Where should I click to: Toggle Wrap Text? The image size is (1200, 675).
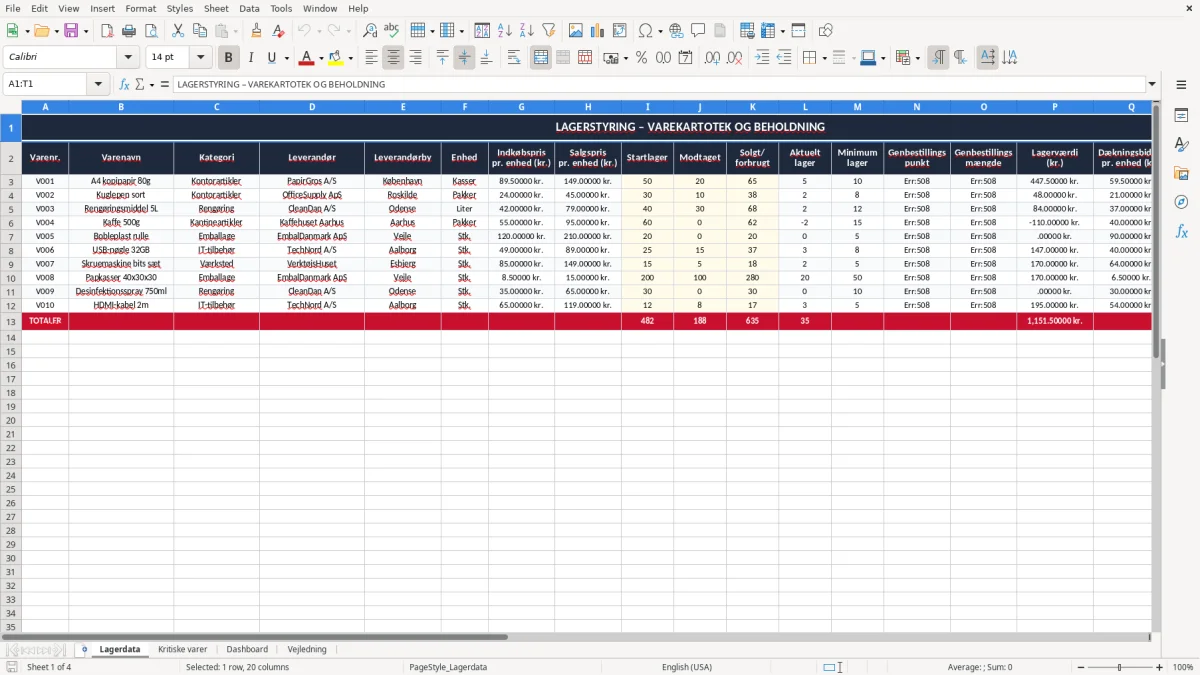point(514,58)
